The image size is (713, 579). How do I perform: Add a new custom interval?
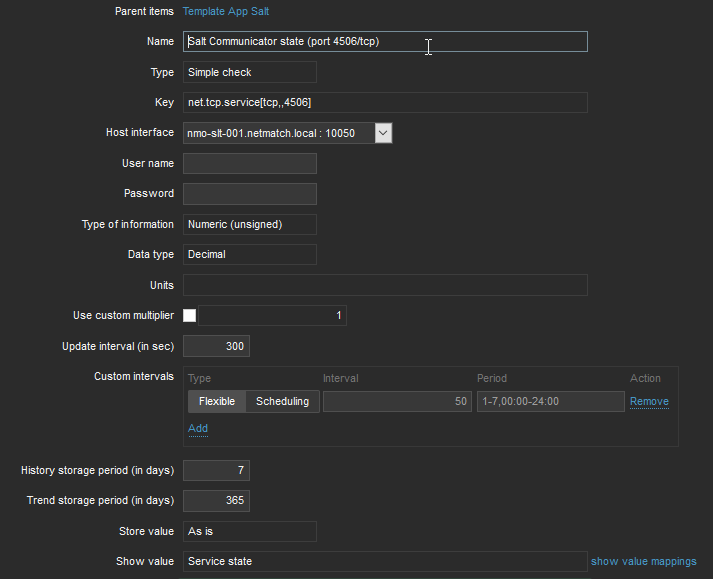pyautogui.click(x=198, y=428)
